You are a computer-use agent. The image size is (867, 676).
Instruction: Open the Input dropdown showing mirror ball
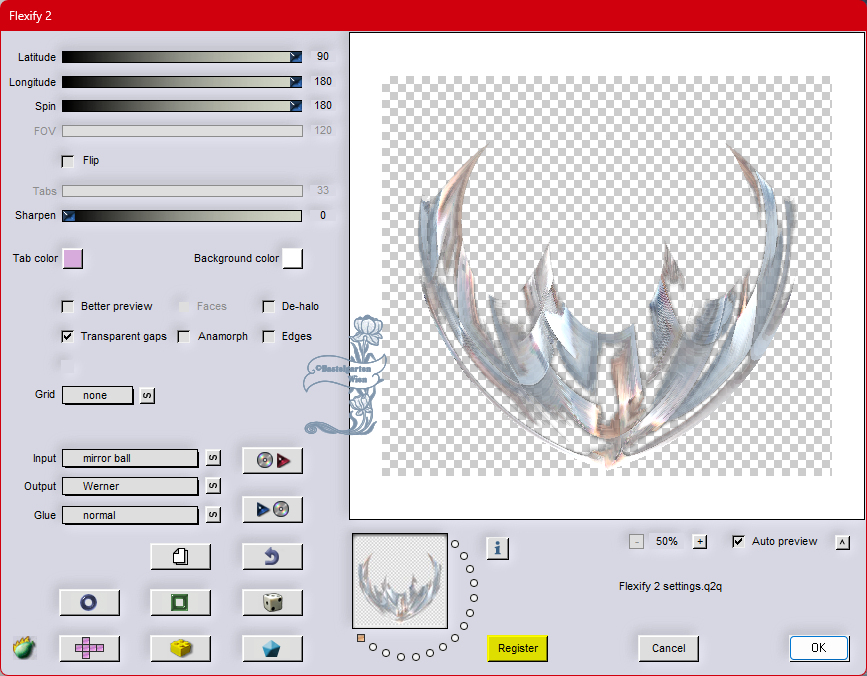pyautogui.click(x=130, y=458)
